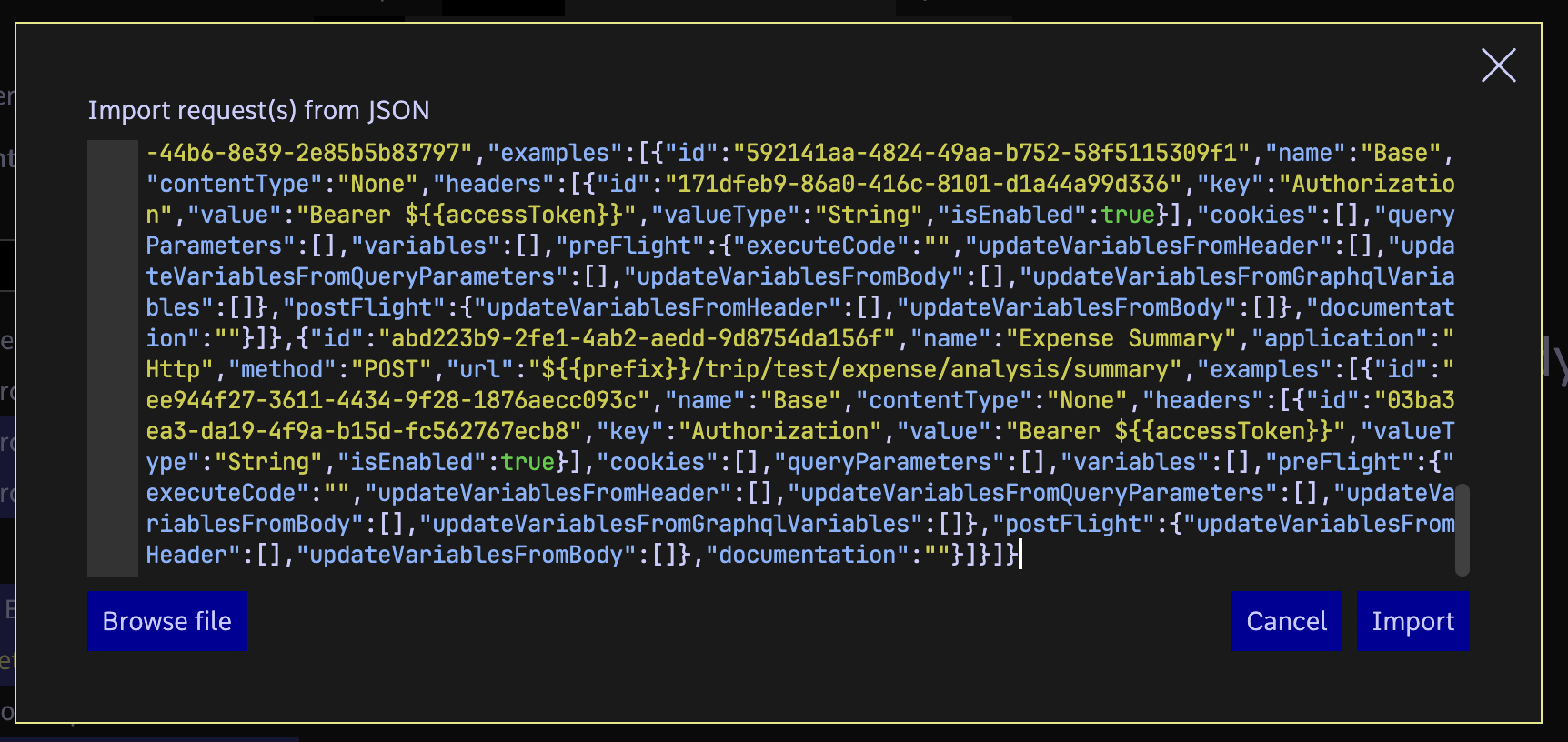
Task: Click the "examples" key on the first line
Action: [555, 154]
